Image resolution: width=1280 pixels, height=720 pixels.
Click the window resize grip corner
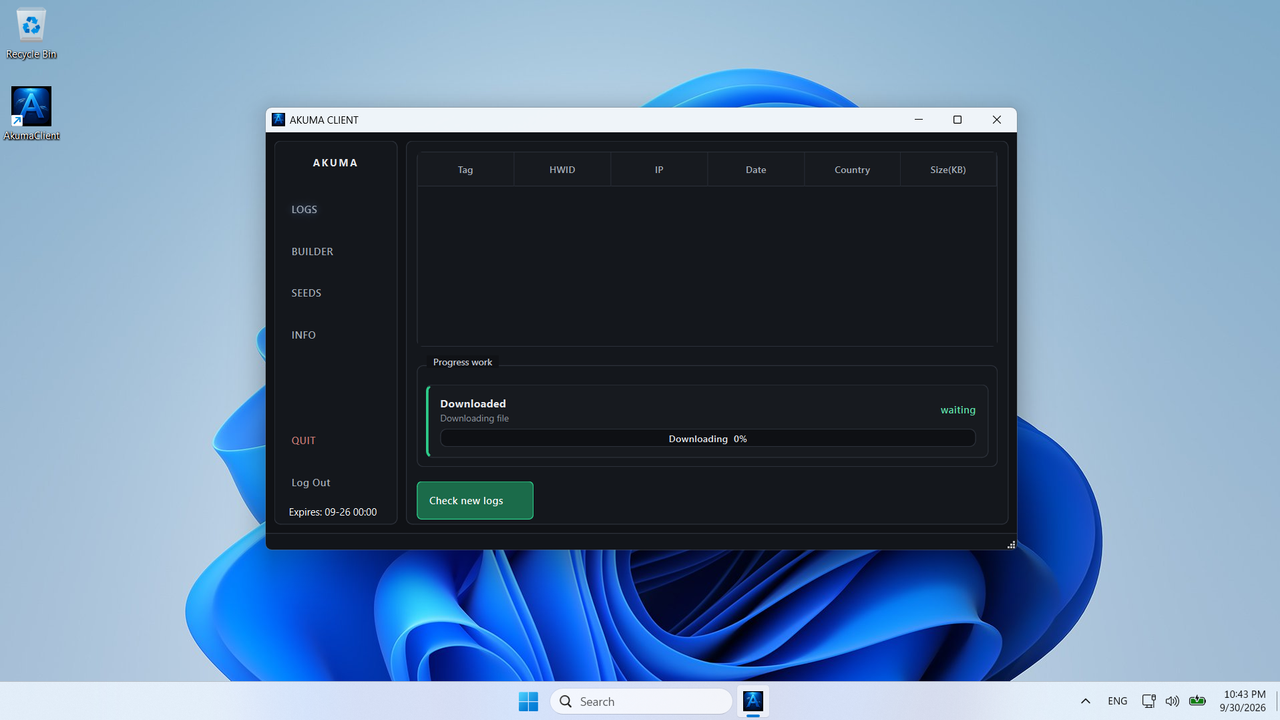(x=1011, y=544)
